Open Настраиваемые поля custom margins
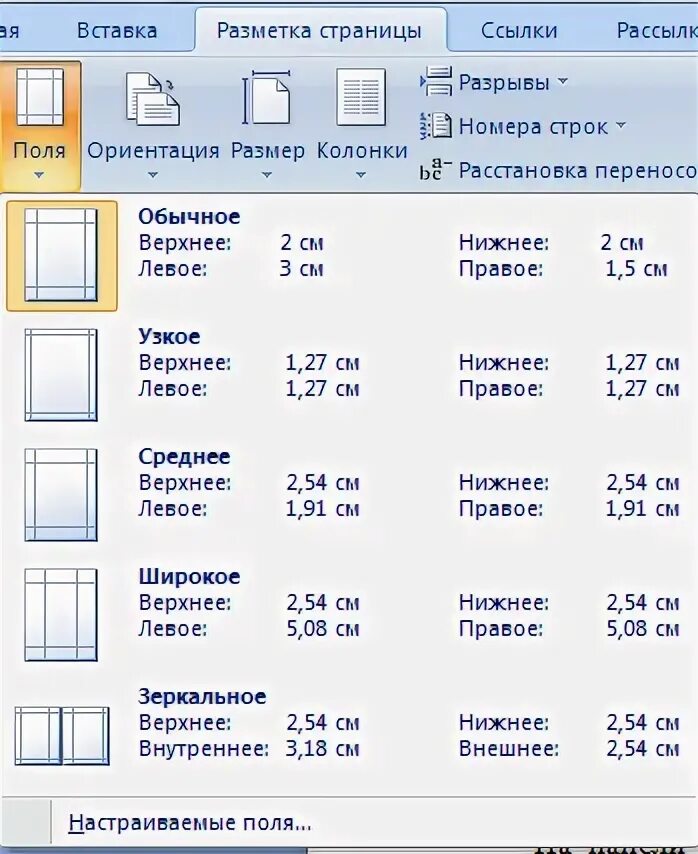 [190, 823]
